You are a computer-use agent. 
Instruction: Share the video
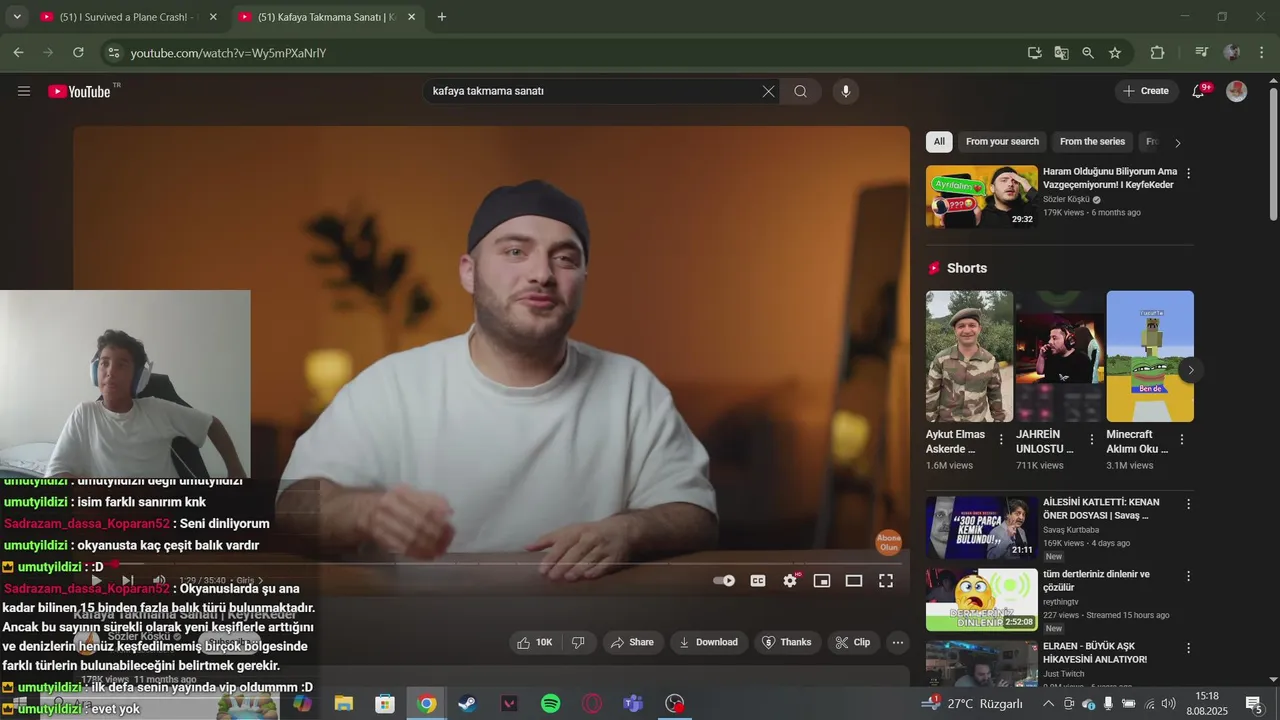pyautogui.click(x=632, y=642)
